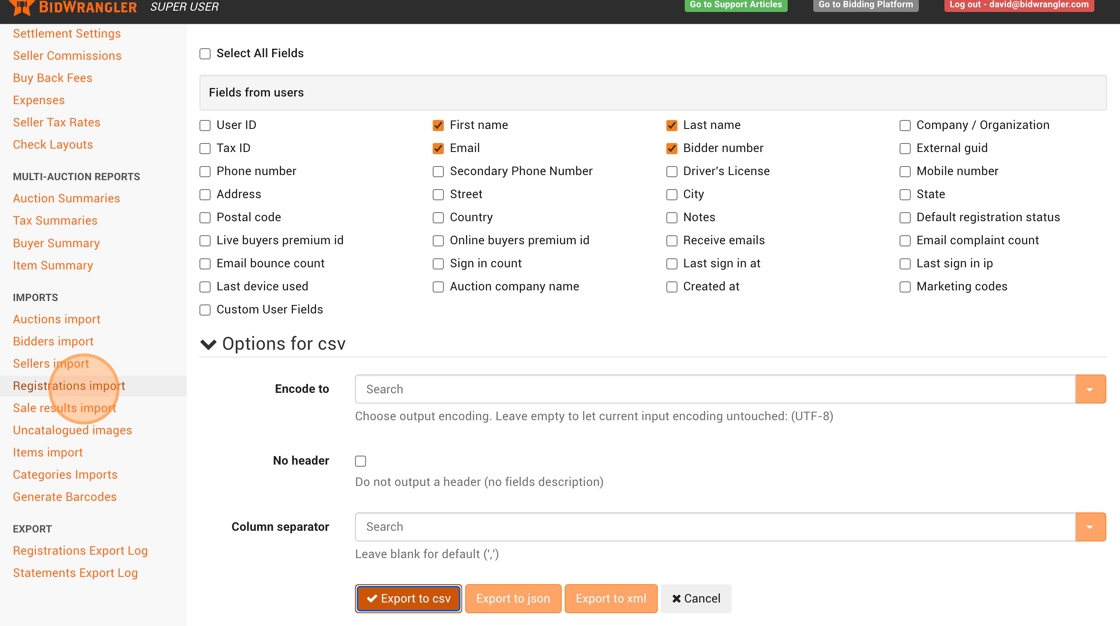Navigate to Auction Summaries report
The height and width of the screenshot is (626, 1120).
point(66,199)
